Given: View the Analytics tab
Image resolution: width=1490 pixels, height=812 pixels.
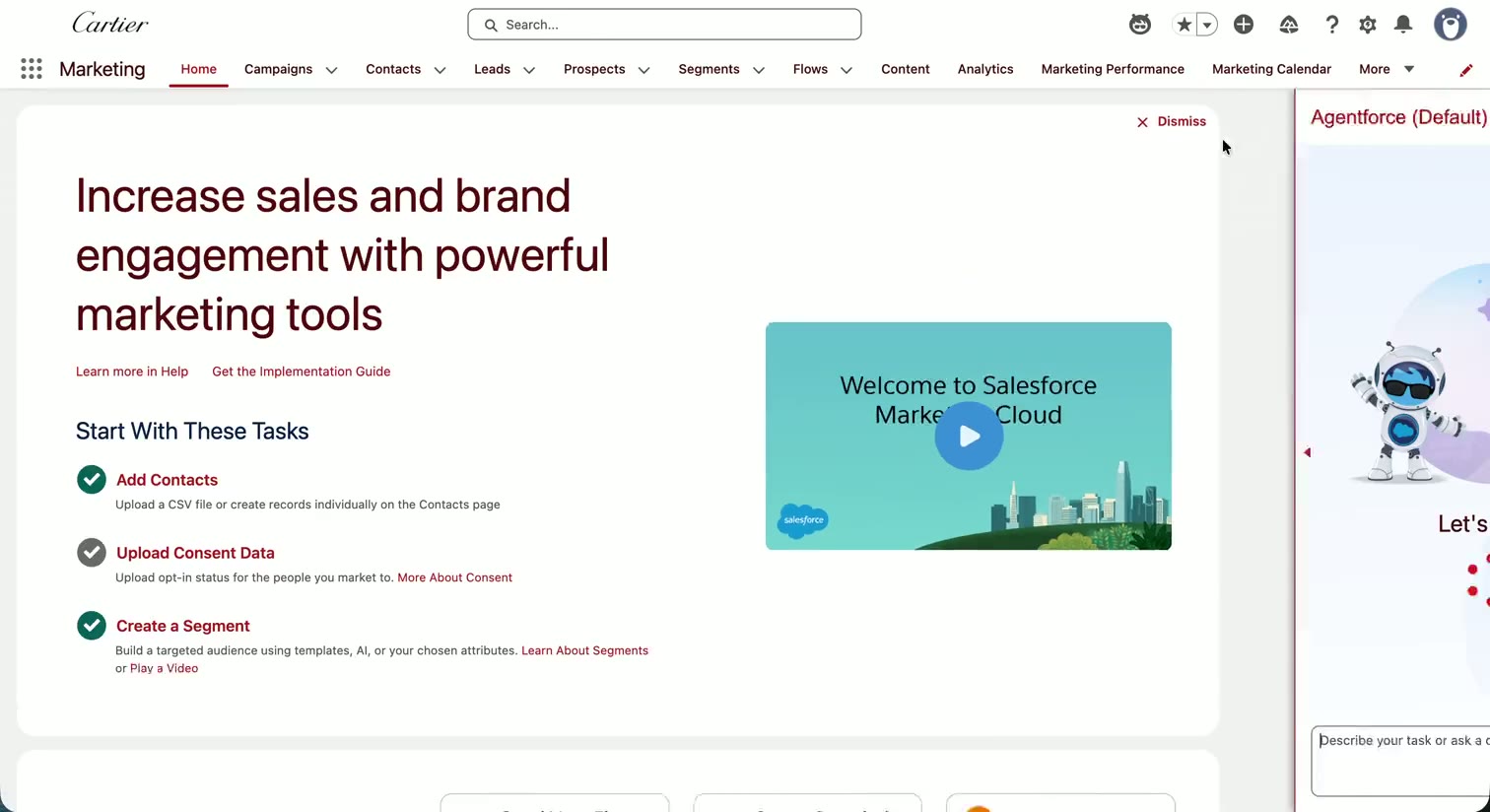Looking at the screenshot, I should tap(985, 69).
